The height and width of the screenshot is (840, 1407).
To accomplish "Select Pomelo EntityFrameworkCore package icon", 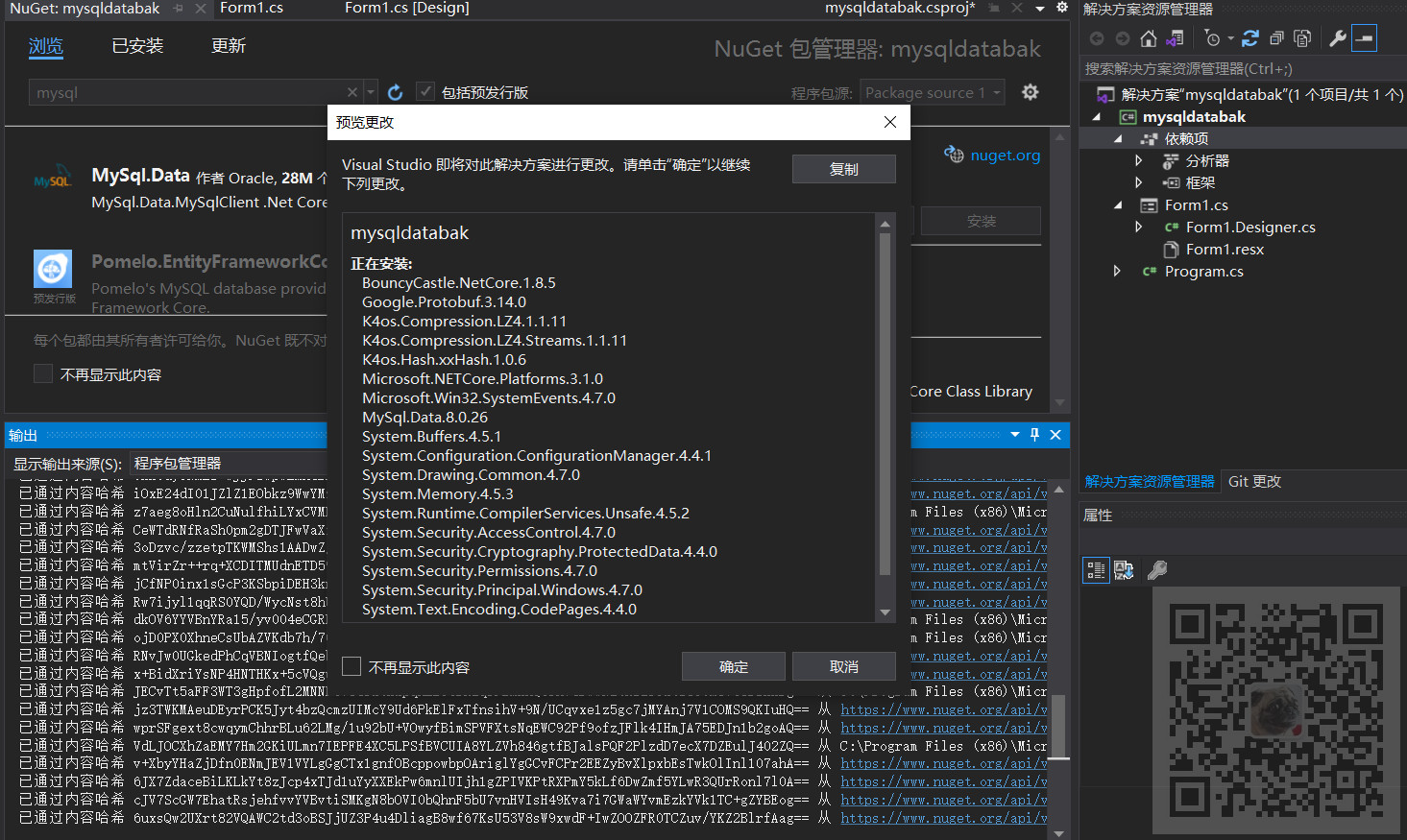I will point(53,269).
